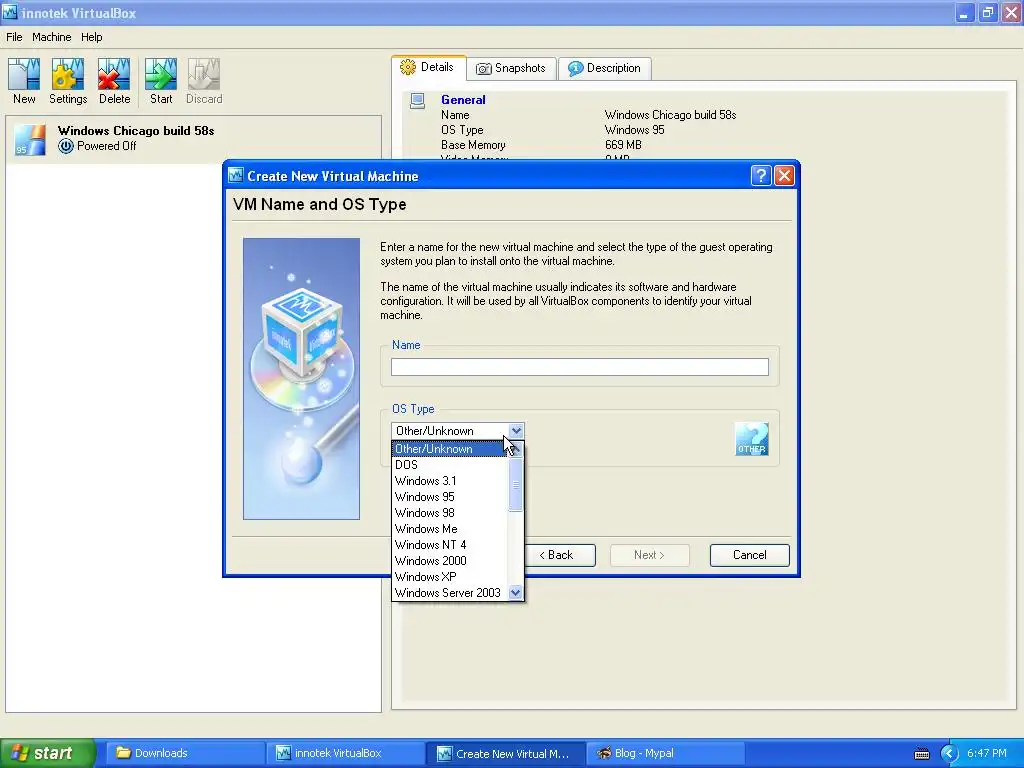Open Settings from the toolbar
The height and width of the screenshot is (768, 1024).
[68, 81]
